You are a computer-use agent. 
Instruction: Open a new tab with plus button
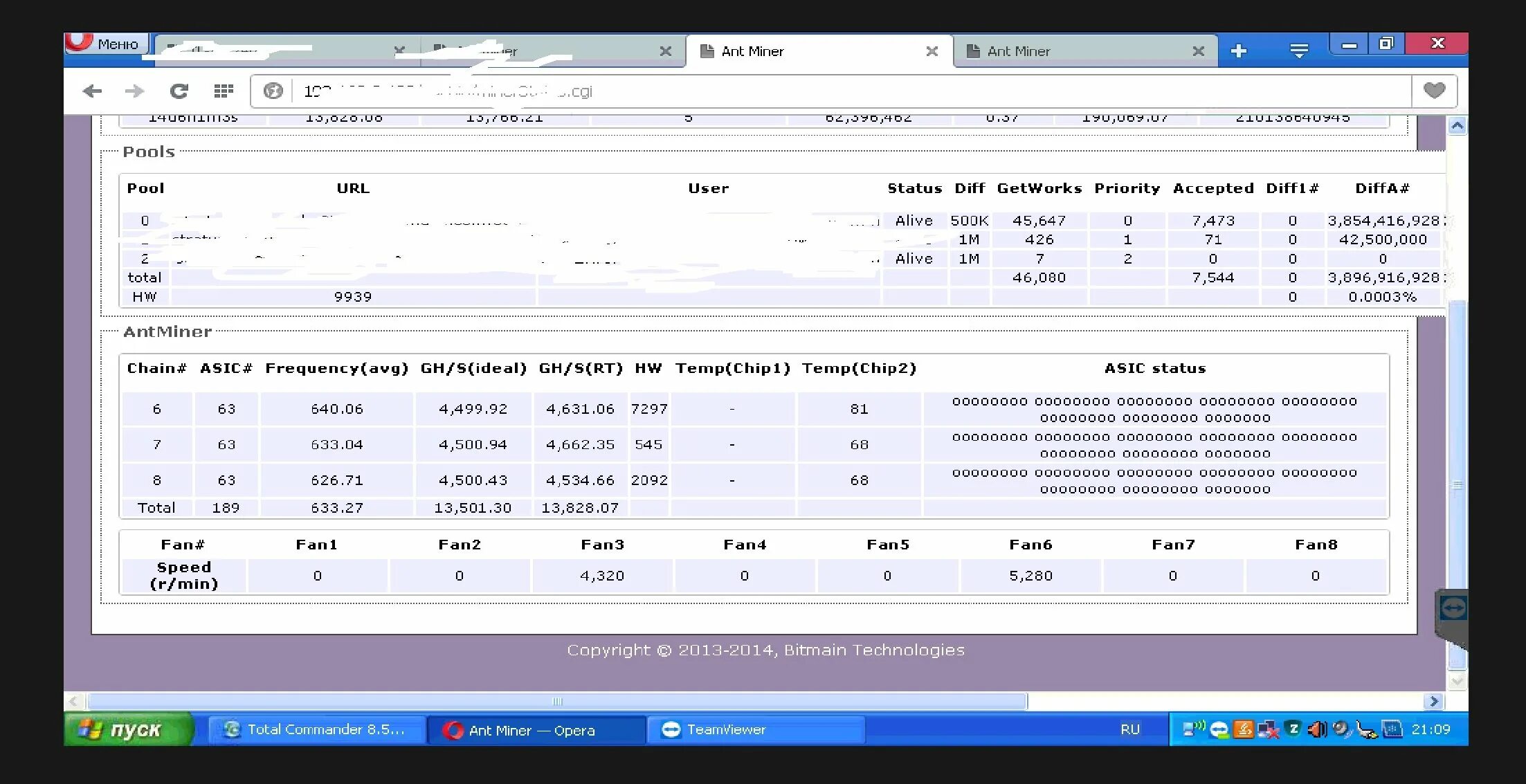pyautogui.click(x=1239, y=51)
